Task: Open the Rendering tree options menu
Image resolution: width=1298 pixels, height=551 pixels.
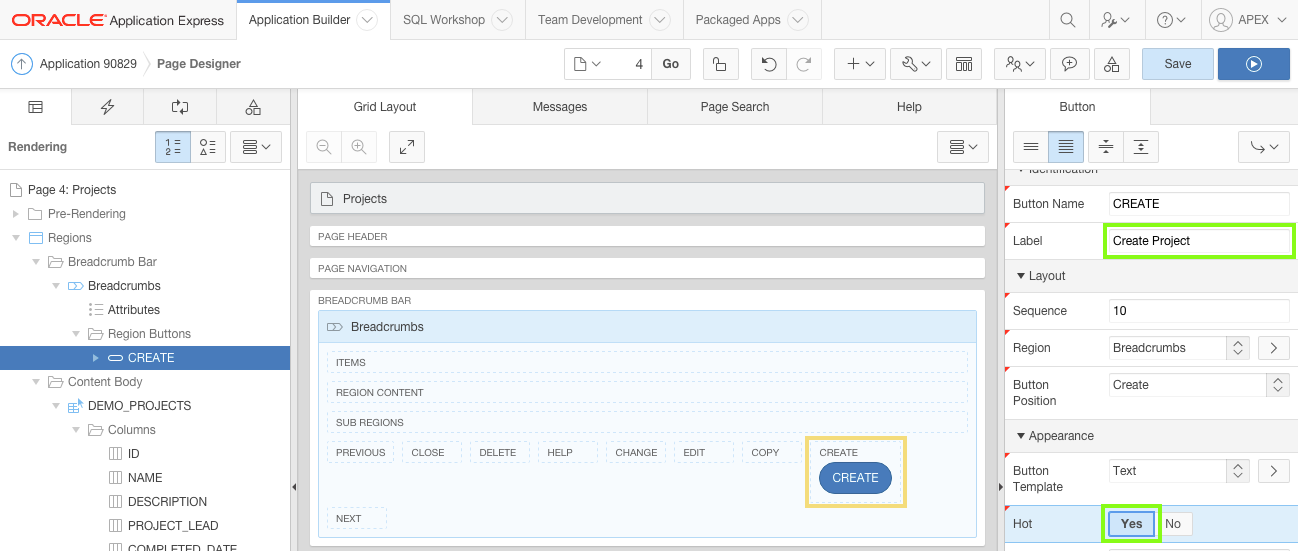Action: [257, 147]
